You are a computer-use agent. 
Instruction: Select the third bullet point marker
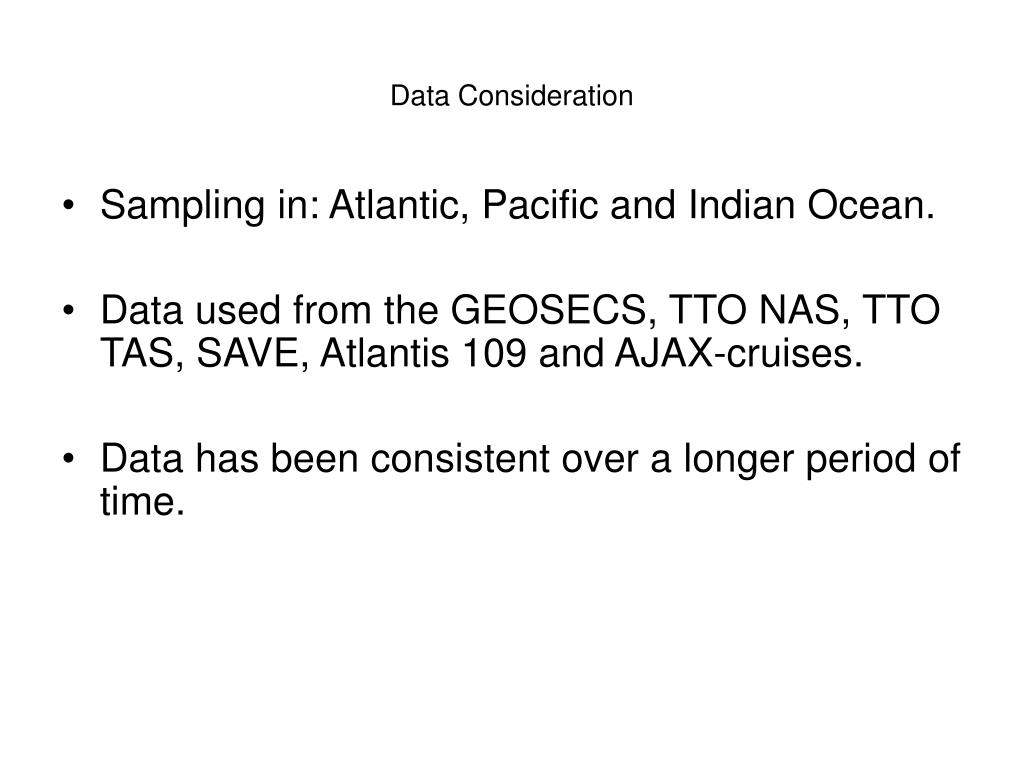pyautogui.click(x=69, y=459)
